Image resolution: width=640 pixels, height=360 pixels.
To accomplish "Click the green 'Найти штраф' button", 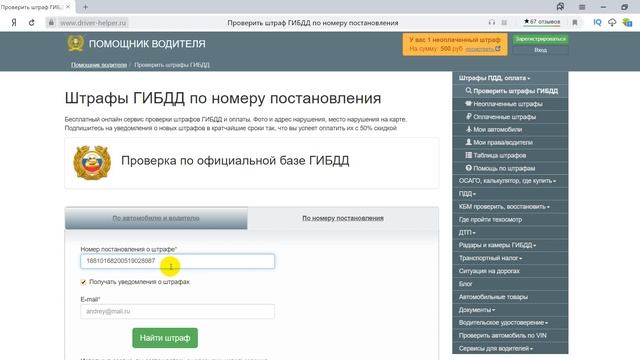I will (165, 338).
